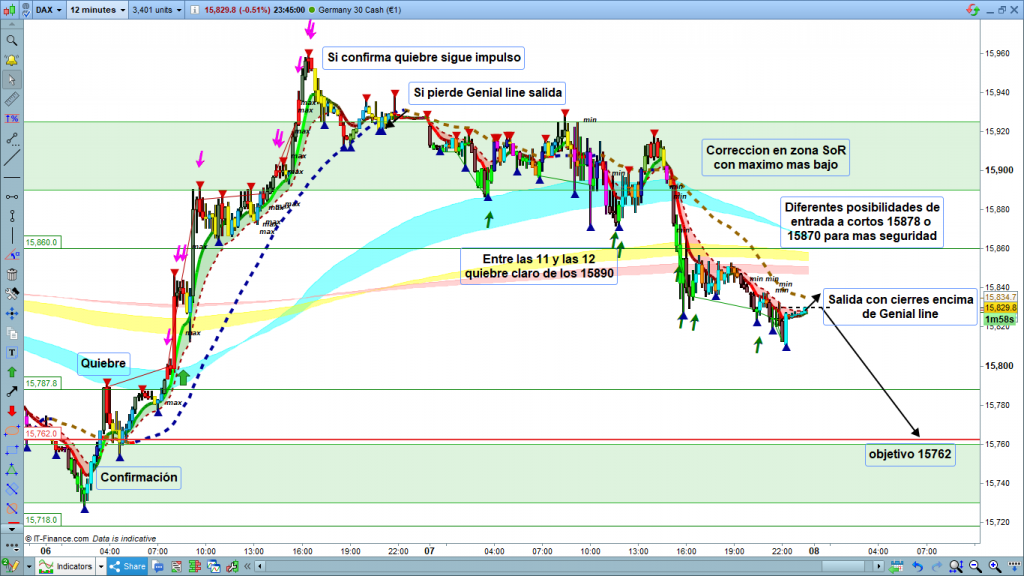1024x576 pixels.
Task: Open the DAX instrument dropdown
Action: (46, 11)
